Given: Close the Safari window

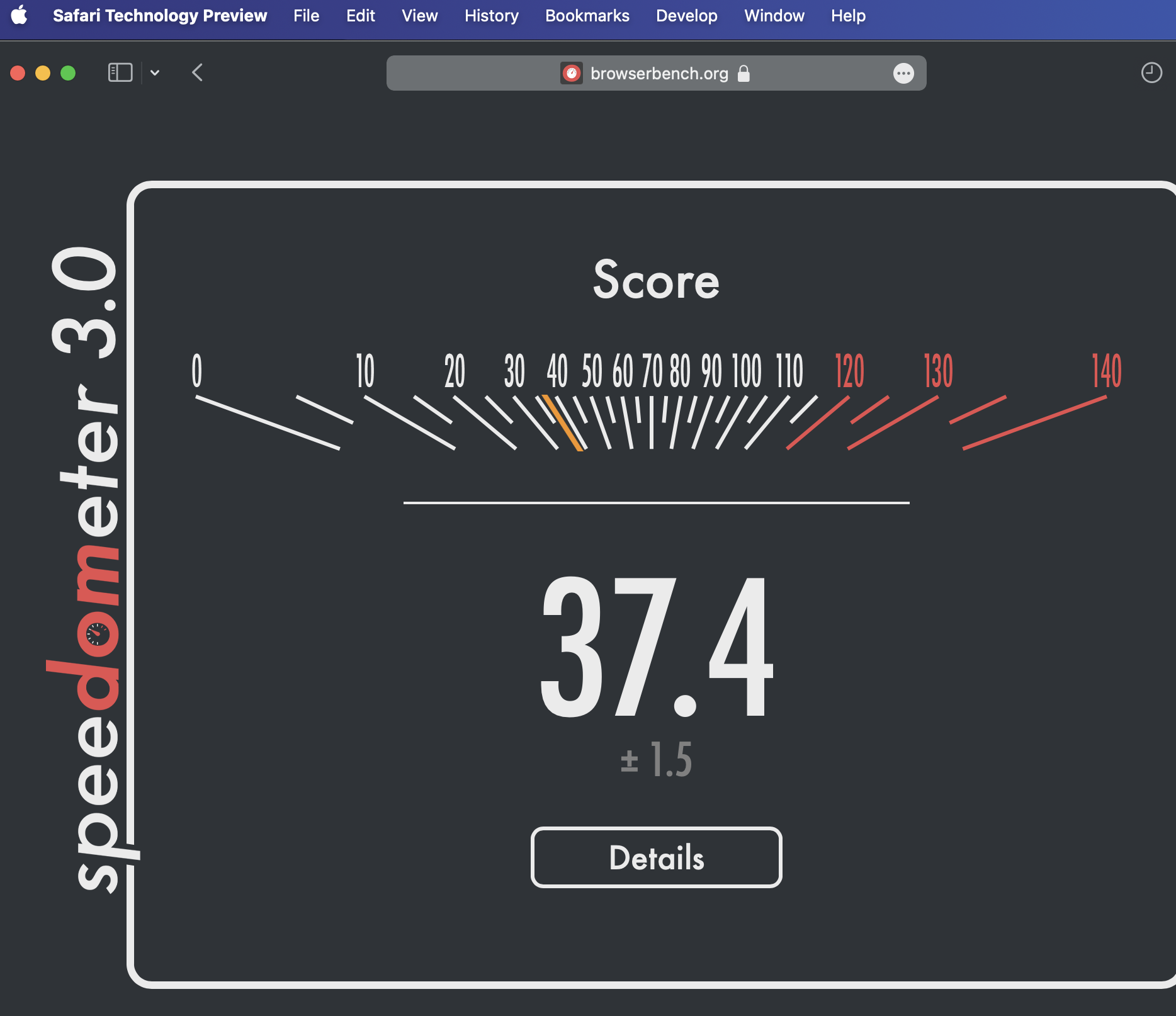Looking at the screenshot, I should [x=18, y=73].
